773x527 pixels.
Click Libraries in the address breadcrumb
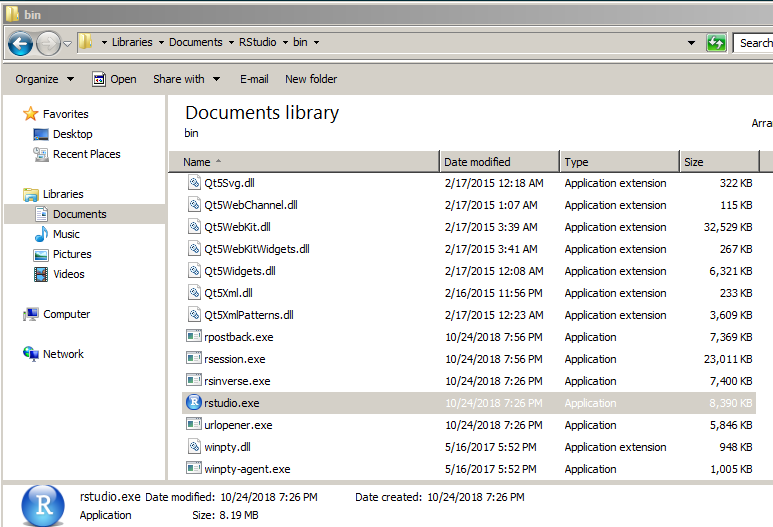[x=132, y=42]
